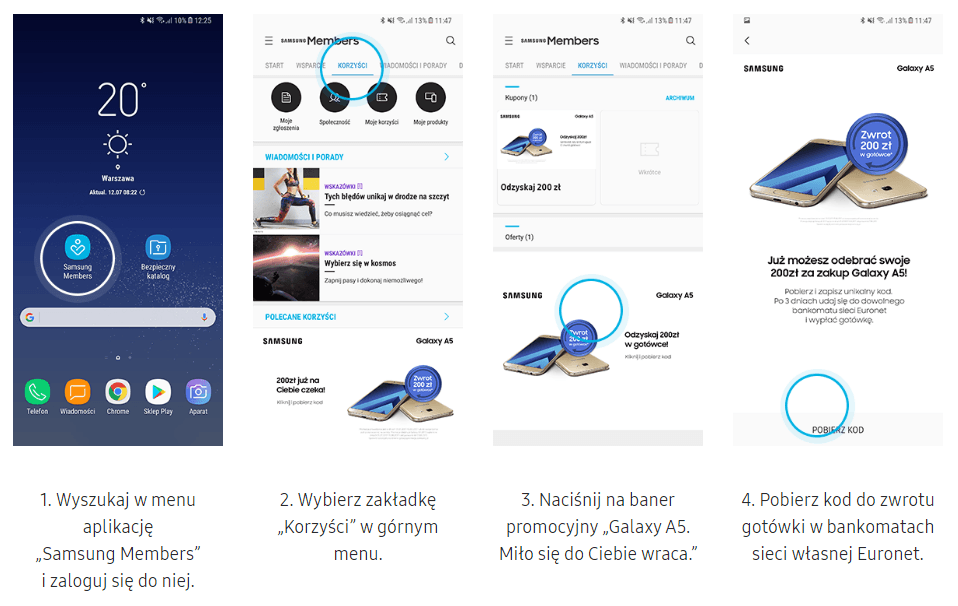Open the Odzyskaj 200 zł coupon card
This screenshot has width=958, height=606.
[x=546, y=158]
